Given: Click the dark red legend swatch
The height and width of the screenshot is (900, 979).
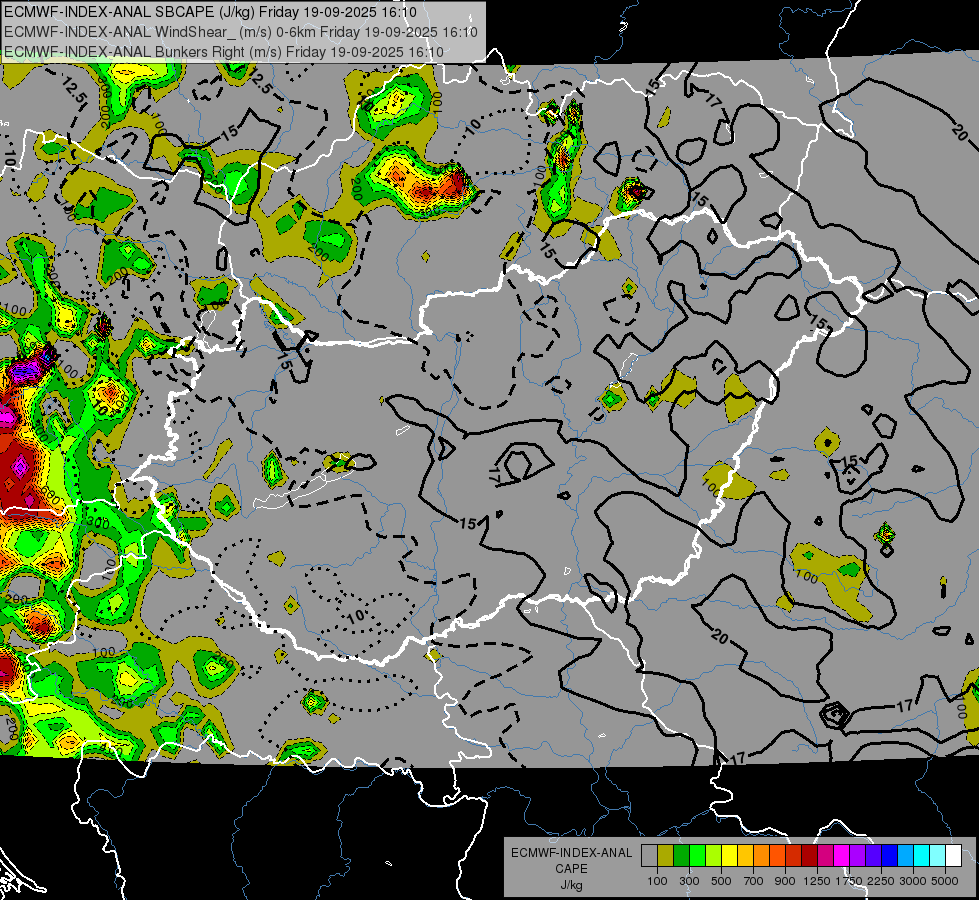Looking at the screenshot, I should pyautogui.click(x=810, y=855).
